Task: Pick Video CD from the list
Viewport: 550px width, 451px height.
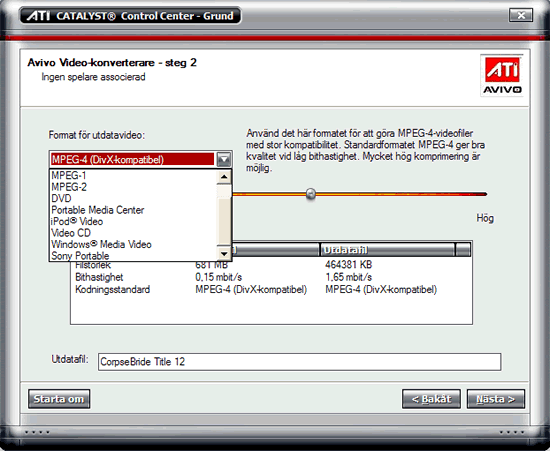Action: click(71, 233)
